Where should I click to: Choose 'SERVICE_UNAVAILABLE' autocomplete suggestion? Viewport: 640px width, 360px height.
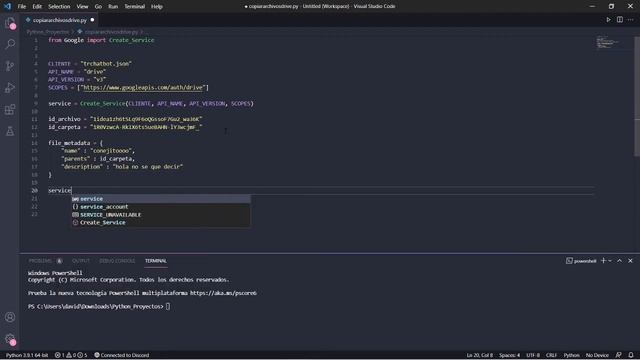tap(161, 215)
